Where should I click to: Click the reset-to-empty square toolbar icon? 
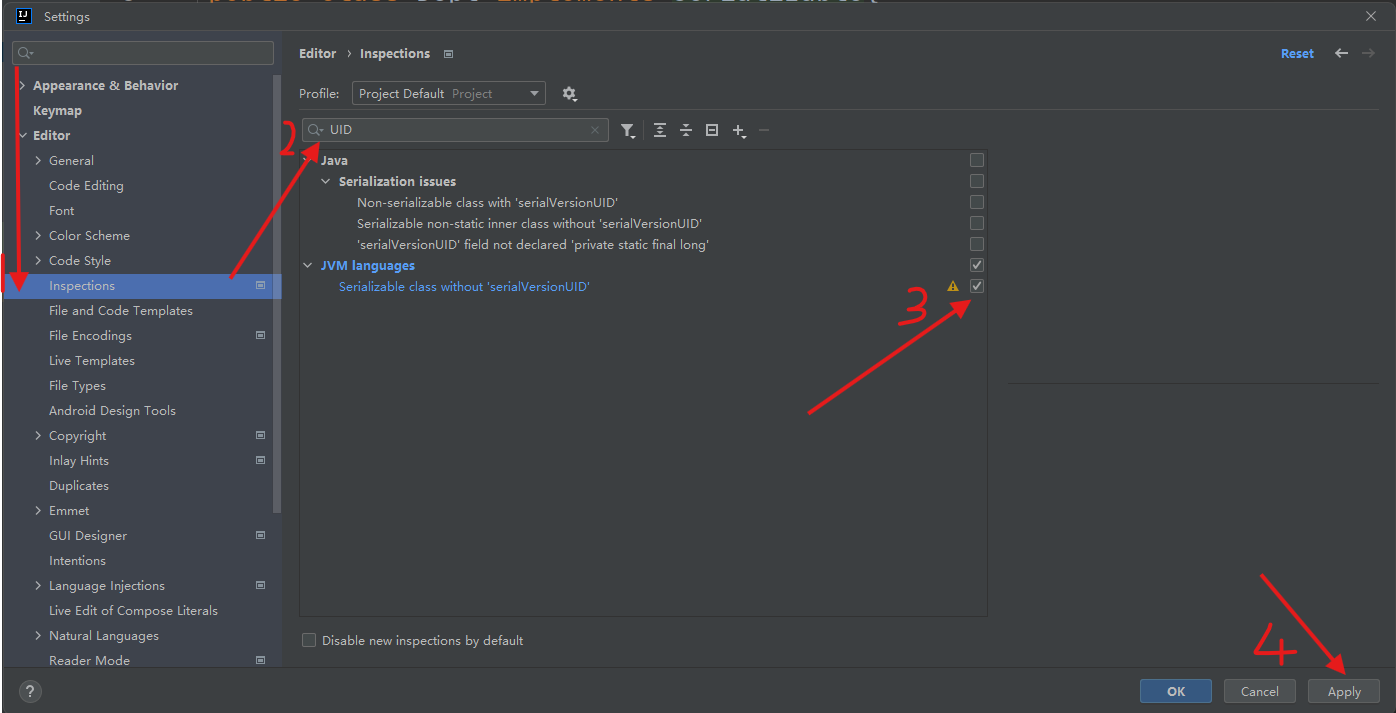pos(712,130)
